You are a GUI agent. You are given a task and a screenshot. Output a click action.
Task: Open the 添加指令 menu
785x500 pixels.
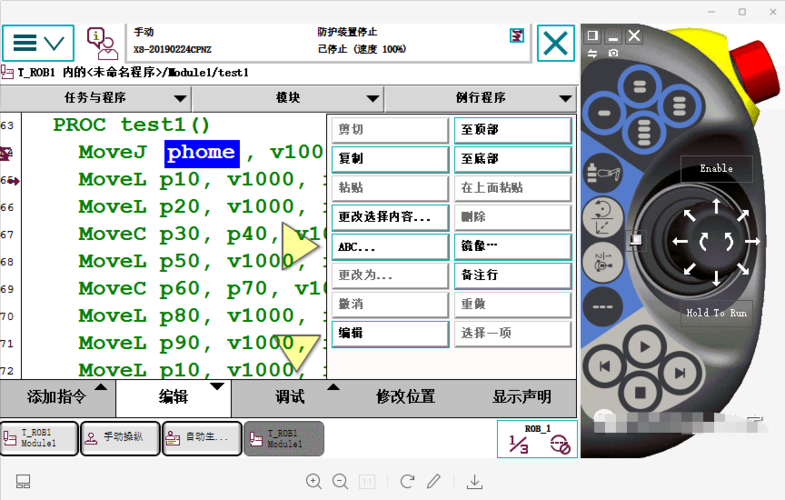(x=58, y=397)
